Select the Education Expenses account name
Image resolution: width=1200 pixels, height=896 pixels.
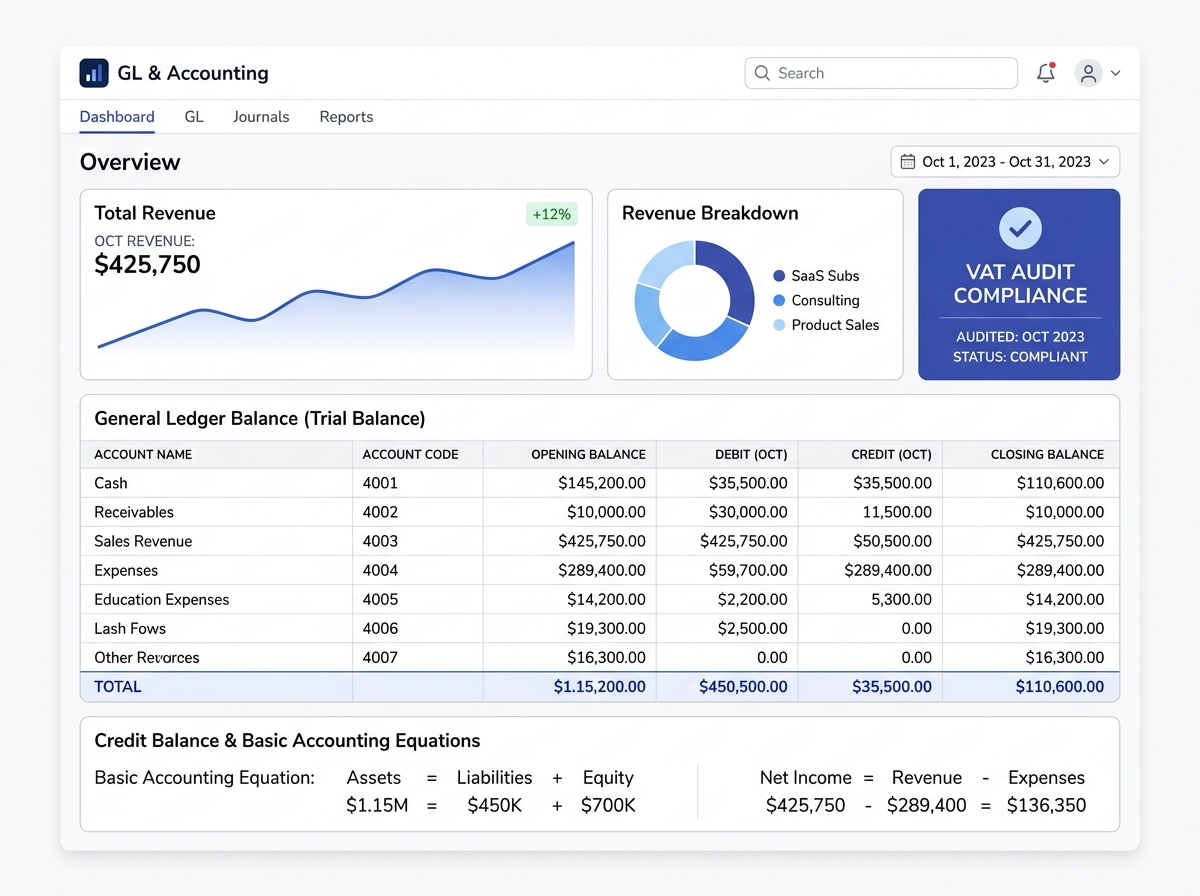click(x=162, y=599)
